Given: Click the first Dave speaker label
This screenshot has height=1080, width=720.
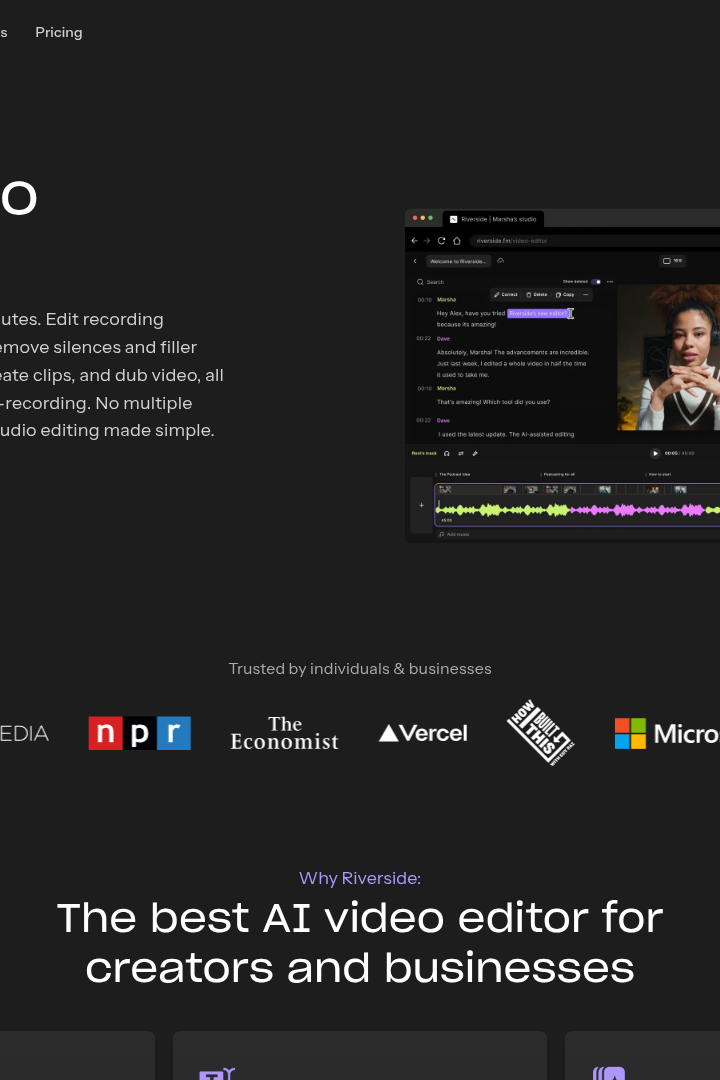Looking at the screenshot, I should (443, 339).
